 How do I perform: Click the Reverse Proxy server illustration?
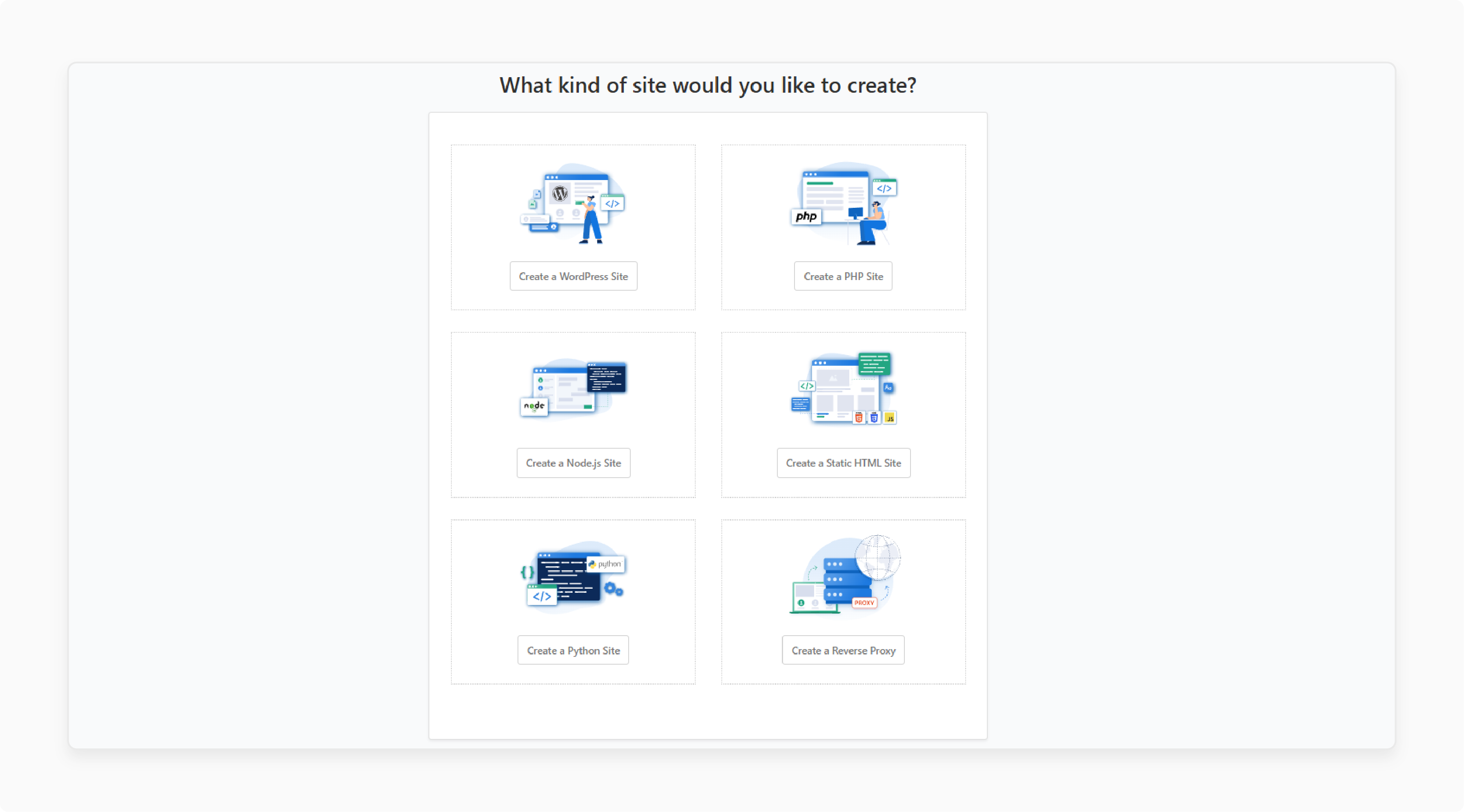click(845, 575)
